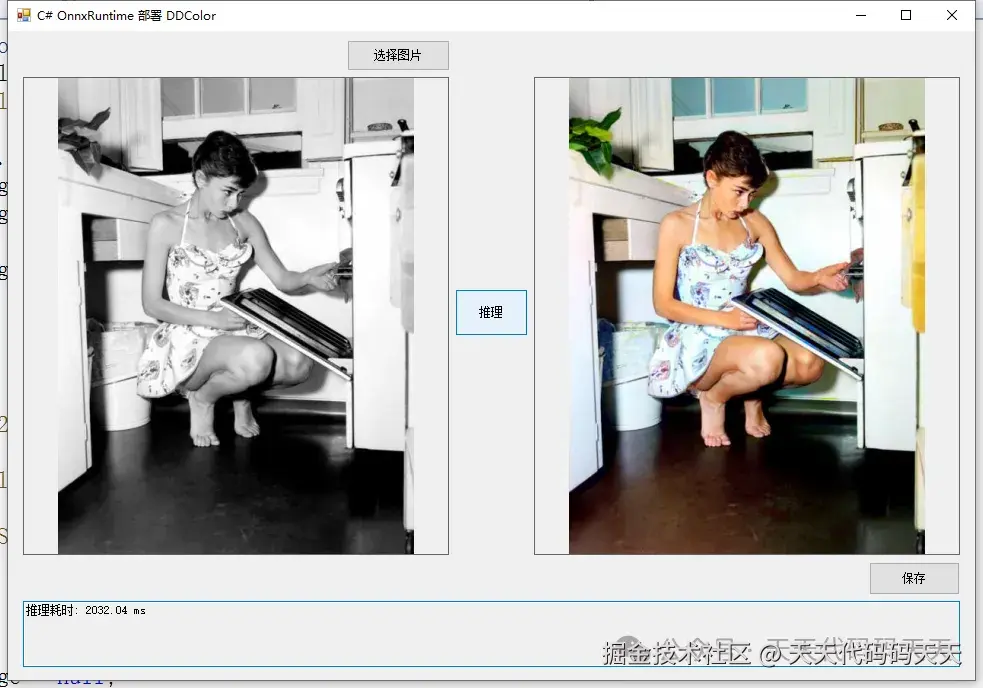Close the DDColor window

click(x=952, y=15)
